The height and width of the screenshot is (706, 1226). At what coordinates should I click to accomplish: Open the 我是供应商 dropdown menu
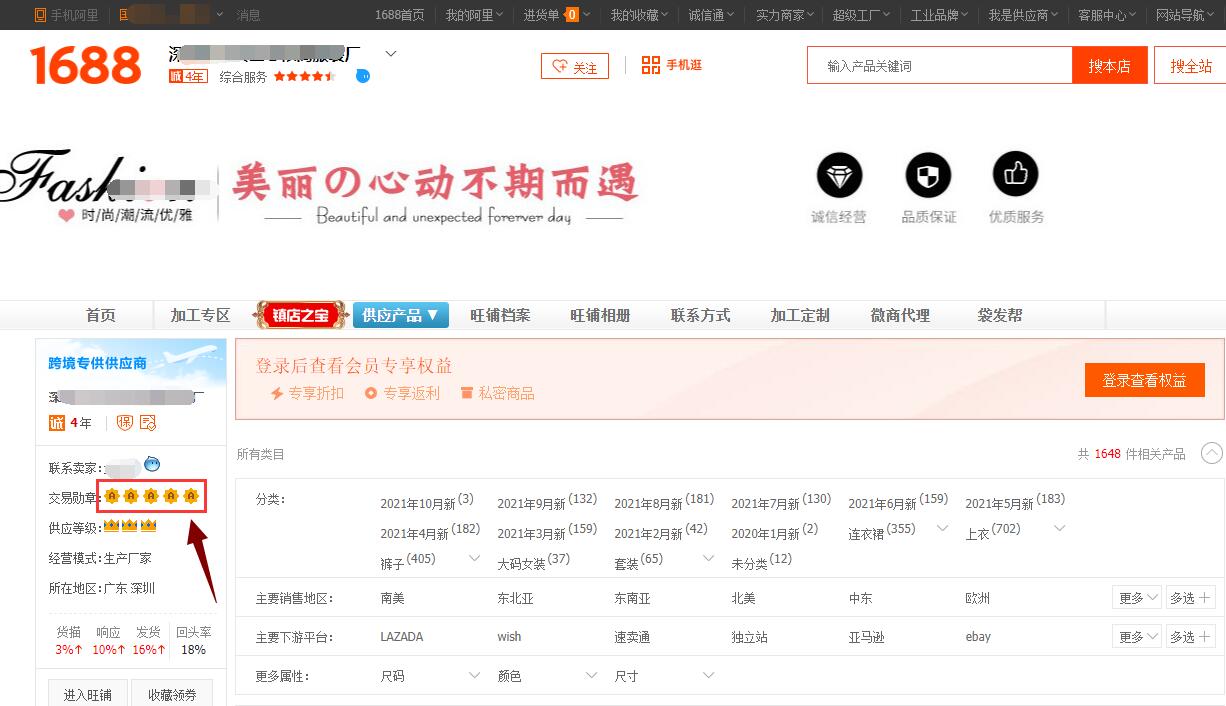(1024, 15)
